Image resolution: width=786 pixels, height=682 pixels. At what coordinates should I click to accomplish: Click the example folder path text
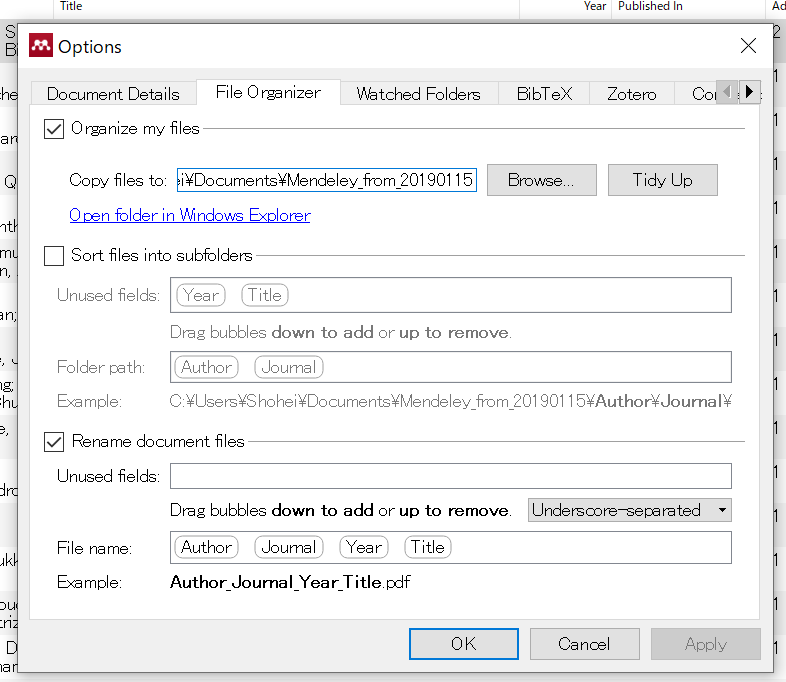(x=451, y=401)
